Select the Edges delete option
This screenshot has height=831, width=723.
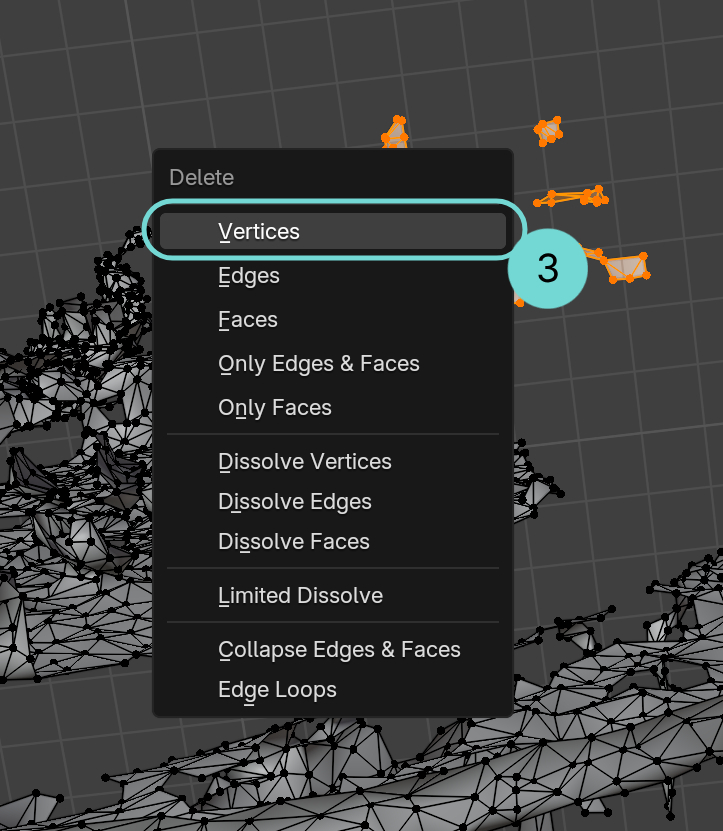click(x=249, y=276)
